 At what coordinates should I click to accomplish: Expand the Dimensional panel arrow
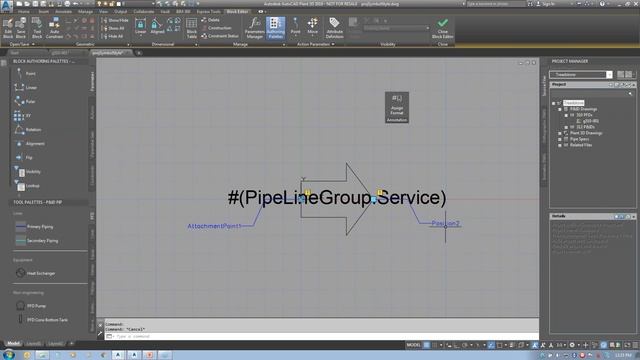click(x=196, y=44)
